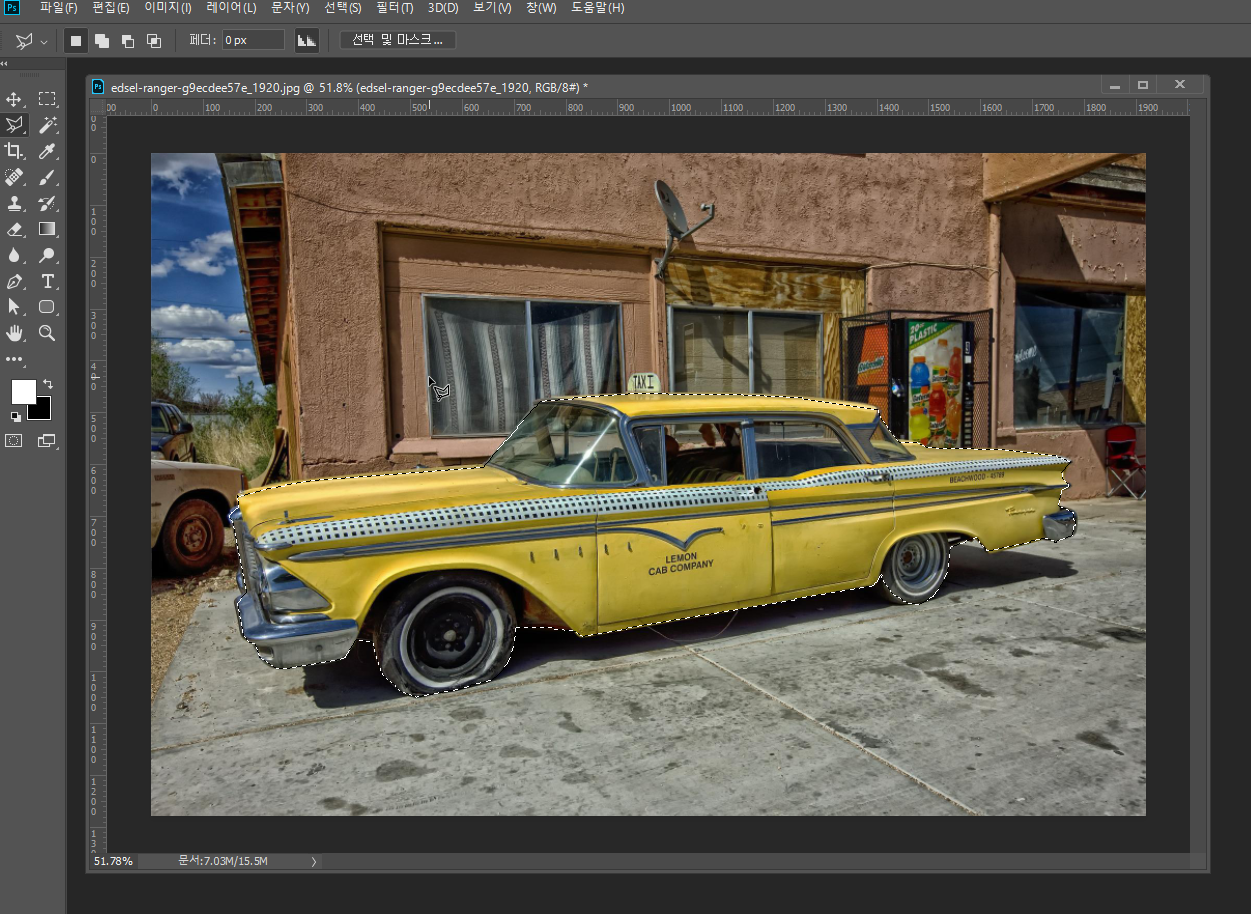
Task: Select the Zoom tool
Action: [x=47, y=333]
